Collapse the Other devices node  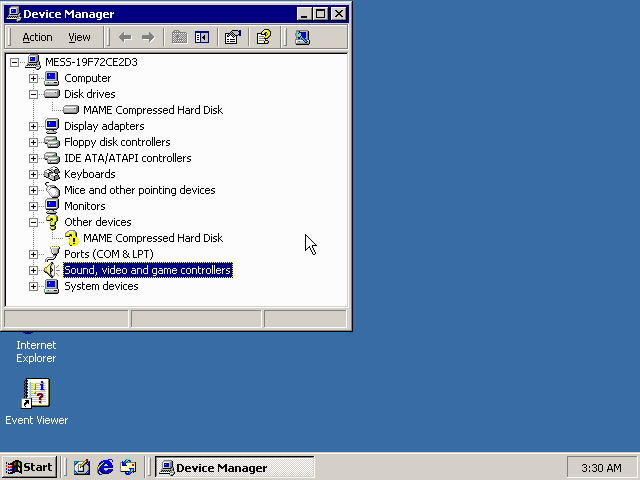33,222
